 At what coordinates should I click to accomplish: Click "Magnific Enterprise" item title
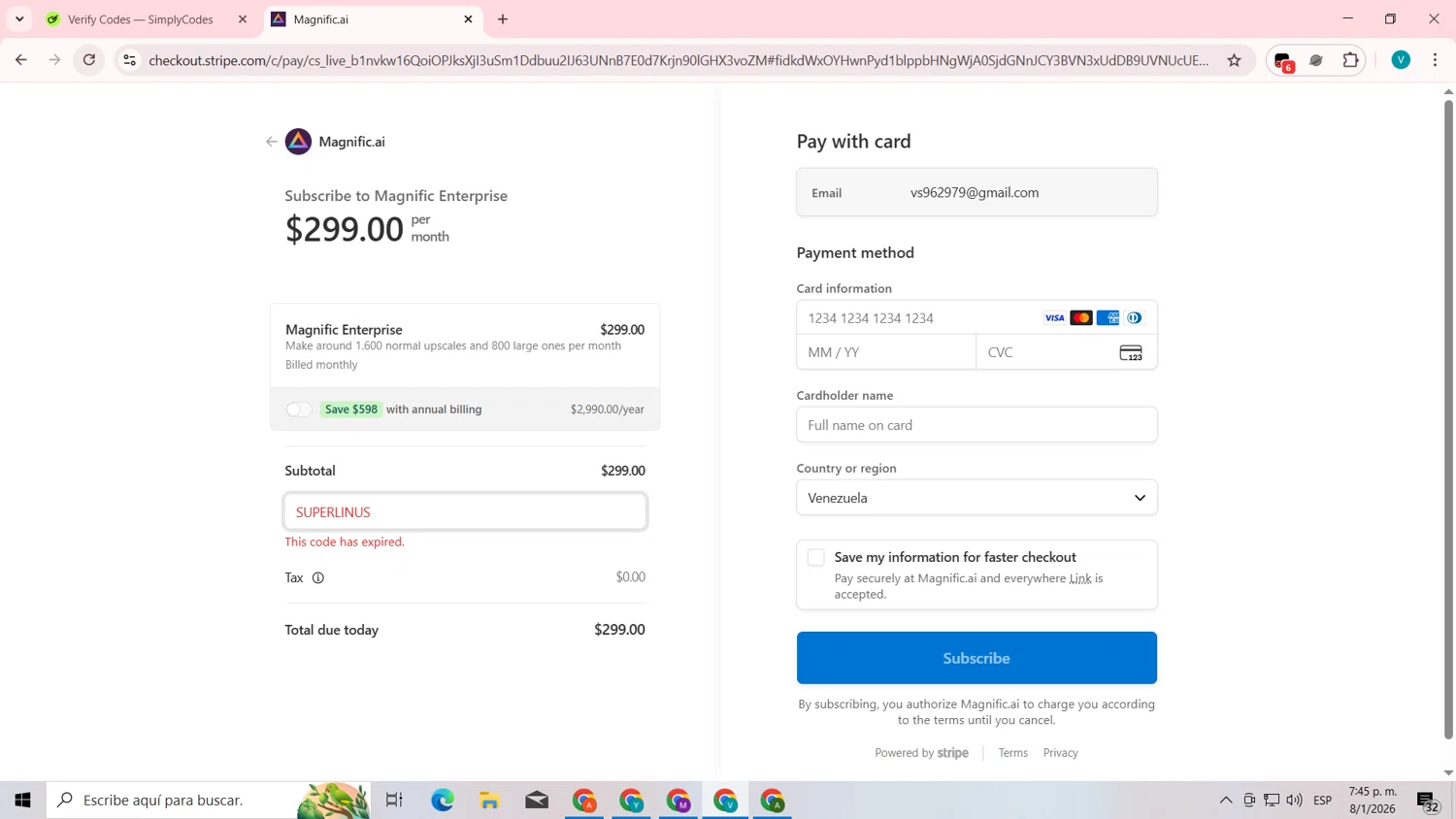coord(344,330)
